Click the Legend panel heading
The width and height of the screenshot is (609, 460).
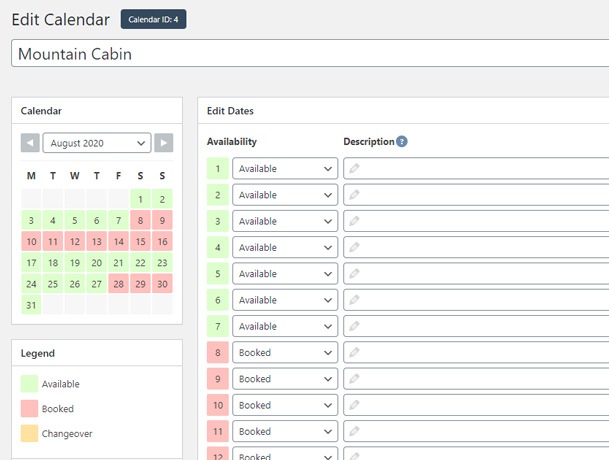tap(38, 353)
